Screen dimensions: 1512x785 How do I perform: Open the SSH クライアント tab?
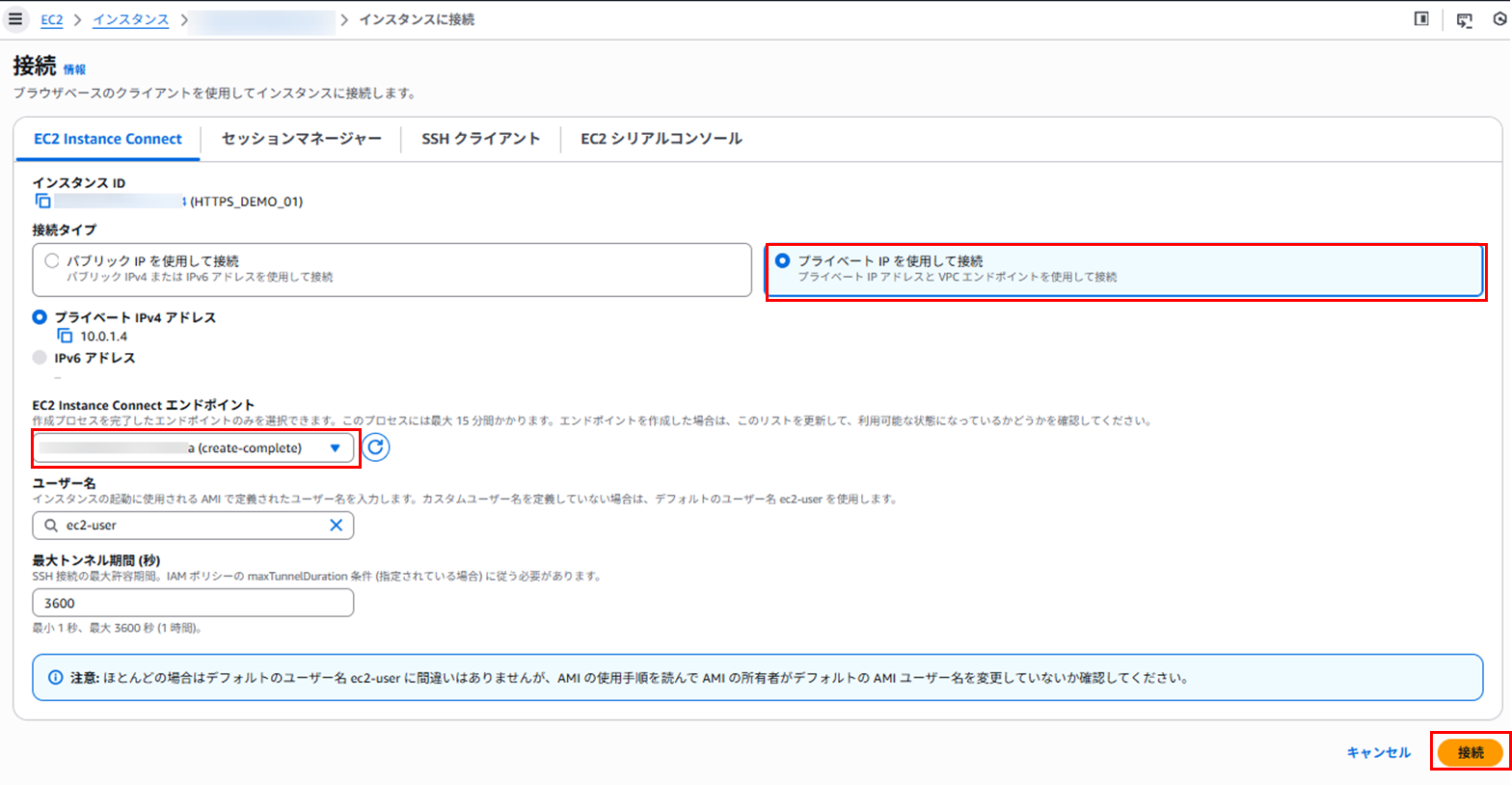click(x=480, y=139)
